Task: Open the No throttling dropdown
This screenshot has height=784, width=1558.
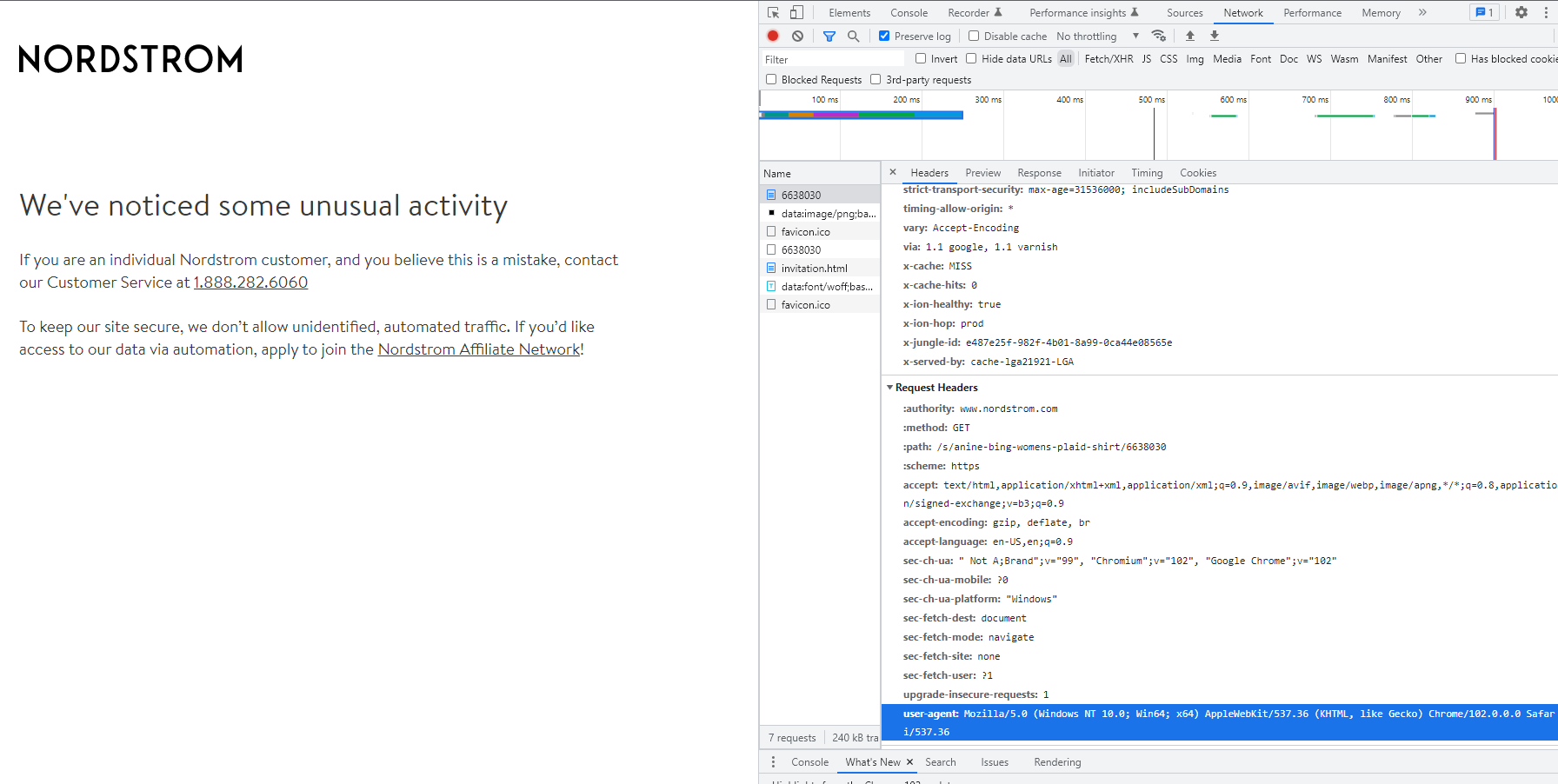Action: [x=1097, y=36]
